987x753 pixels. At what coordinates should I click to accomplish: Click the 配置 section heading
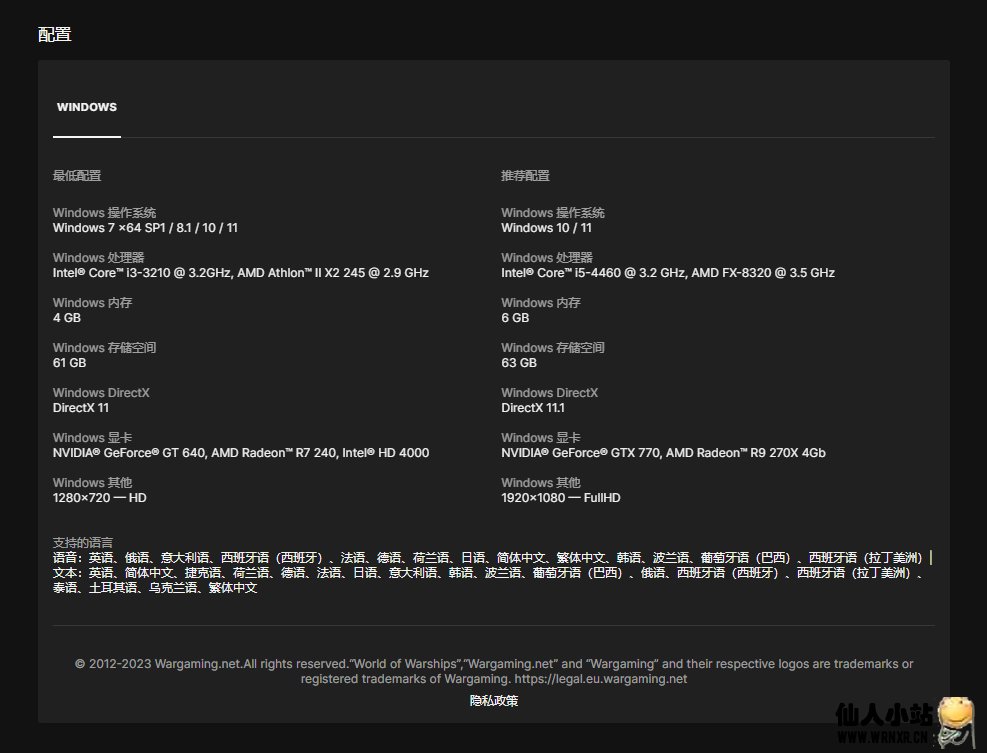pyautogui.click(x=55, y=35)
